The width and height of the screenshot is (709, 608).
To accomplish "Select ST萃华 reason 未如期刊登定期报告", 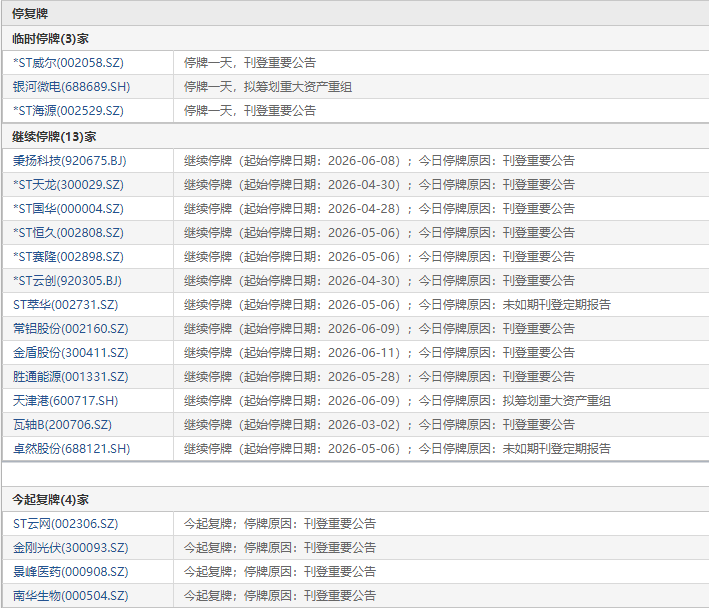I will click(557, 305).
